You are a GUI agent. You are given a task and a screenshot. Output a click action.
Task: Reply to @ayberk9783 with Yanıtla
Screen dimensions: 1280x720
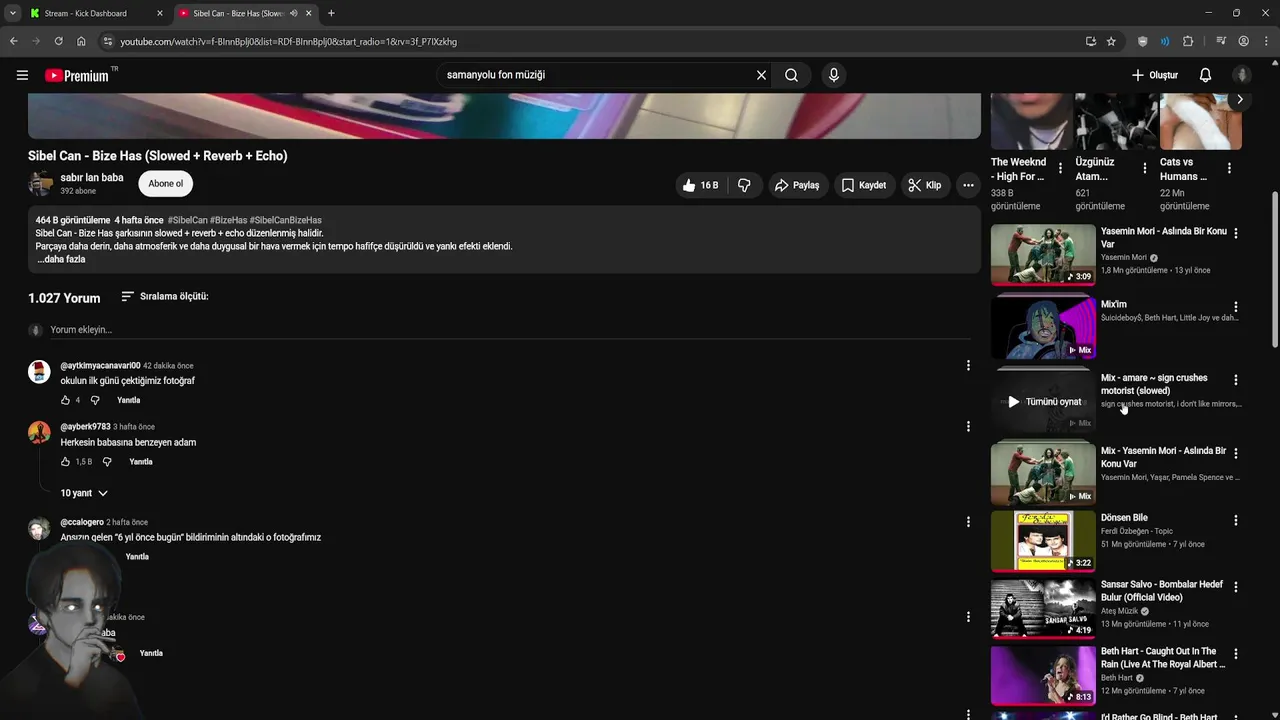point(141,462)
